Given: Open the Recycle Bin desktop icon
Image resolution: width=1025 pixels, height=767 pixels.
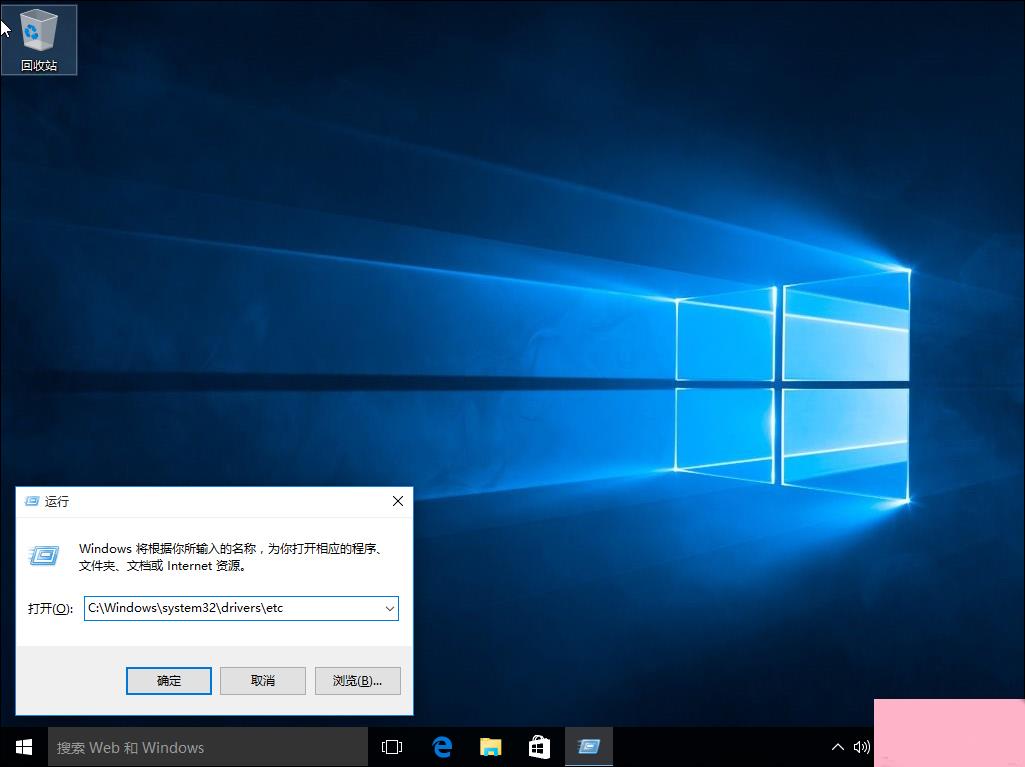Looking at the screenshot, I should (x=39, y=40).
